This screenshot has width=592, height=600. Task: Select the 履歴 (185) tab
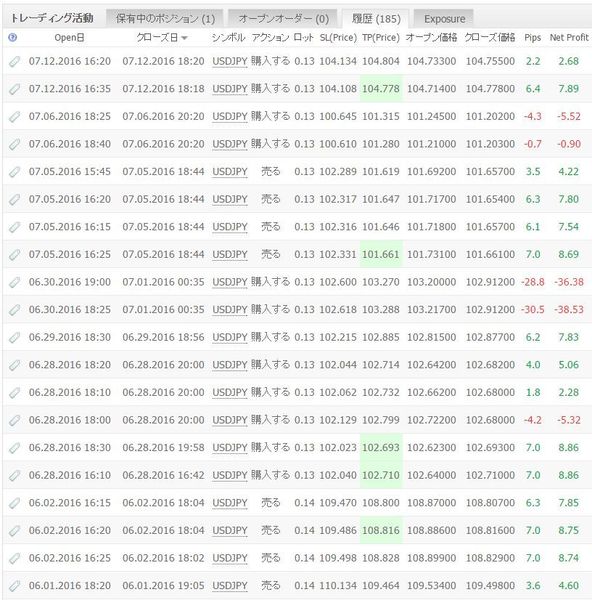point(376,18)
